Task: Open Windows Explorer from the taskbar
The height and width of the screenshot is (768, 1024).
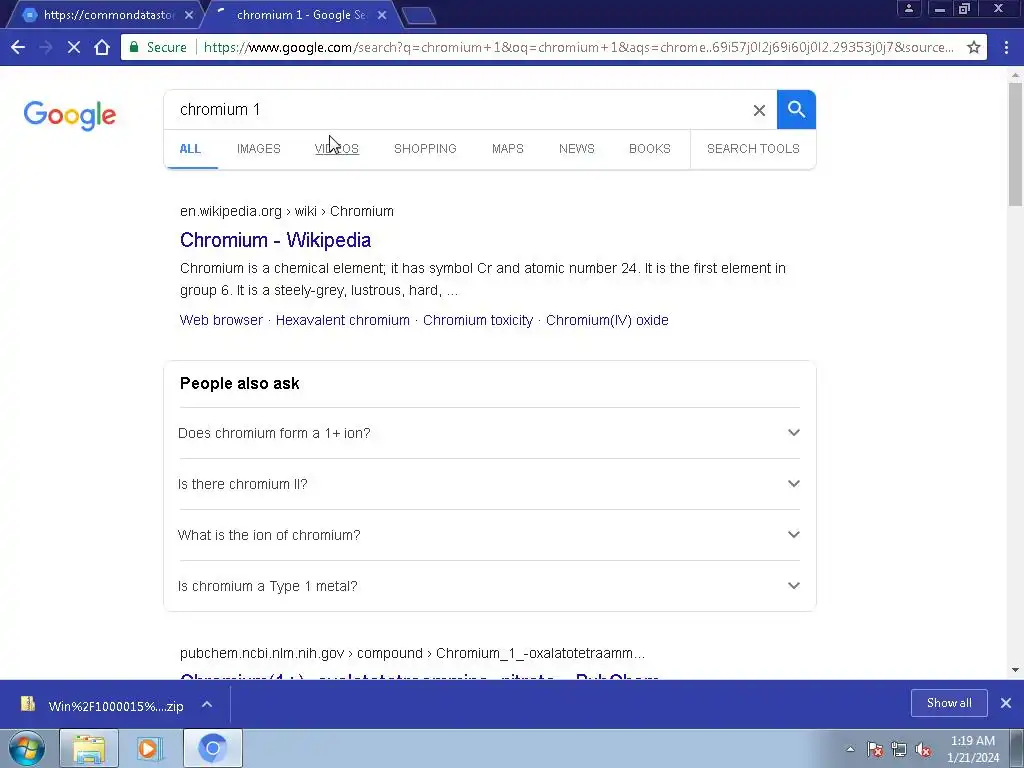Action: (x=89, y=748)
